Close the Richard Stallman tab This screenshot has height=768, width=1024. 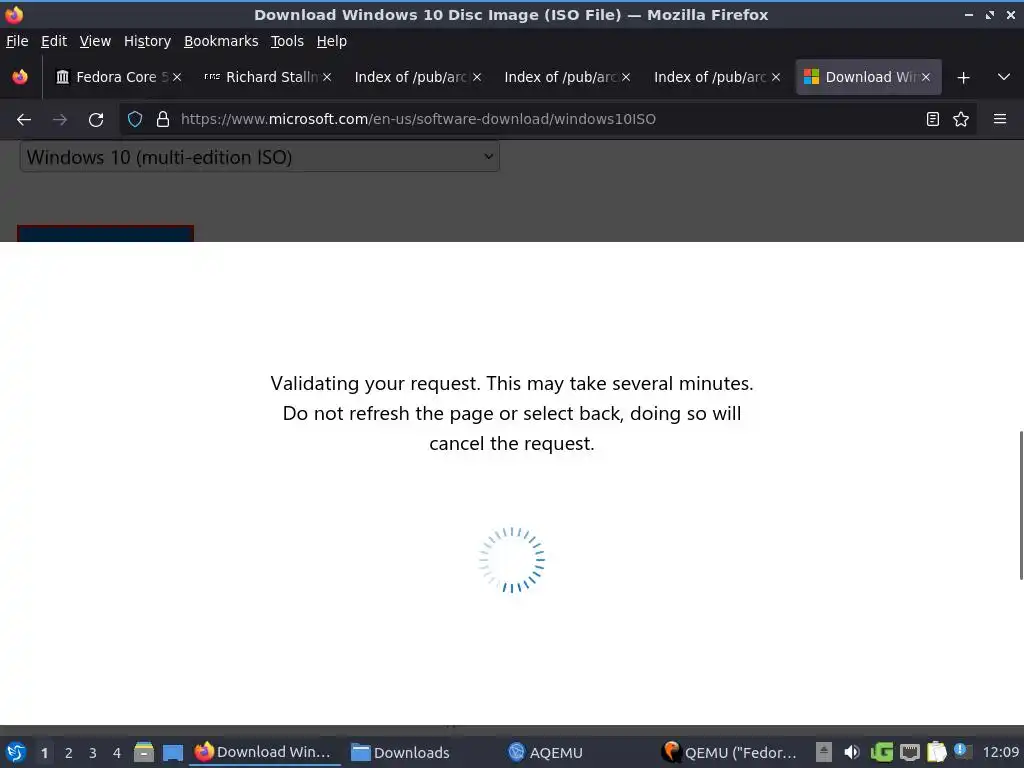(x=327, y=77)
